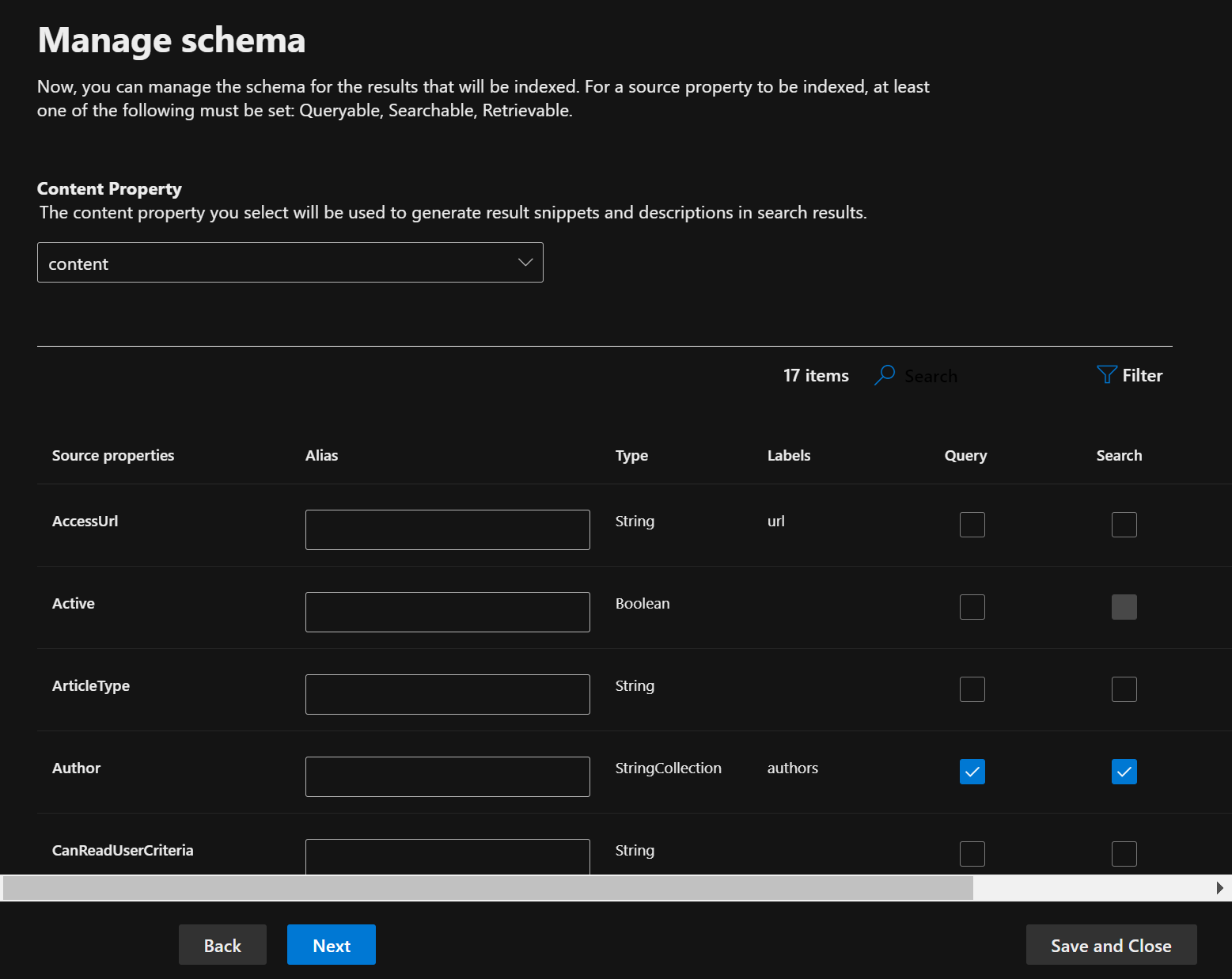The image size is (1232, 979).
Task: Click the Save and Close button
Action: 1111,944
